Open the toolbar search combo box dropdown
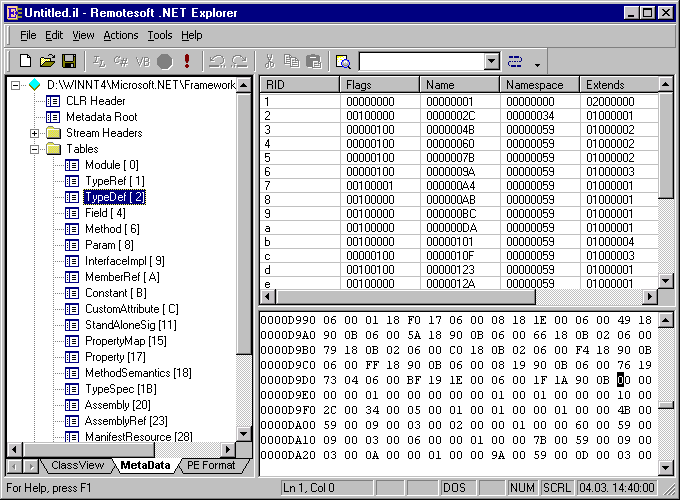Image resolution: width=680 pixels, height=500 pixels. tap(491, 61)
